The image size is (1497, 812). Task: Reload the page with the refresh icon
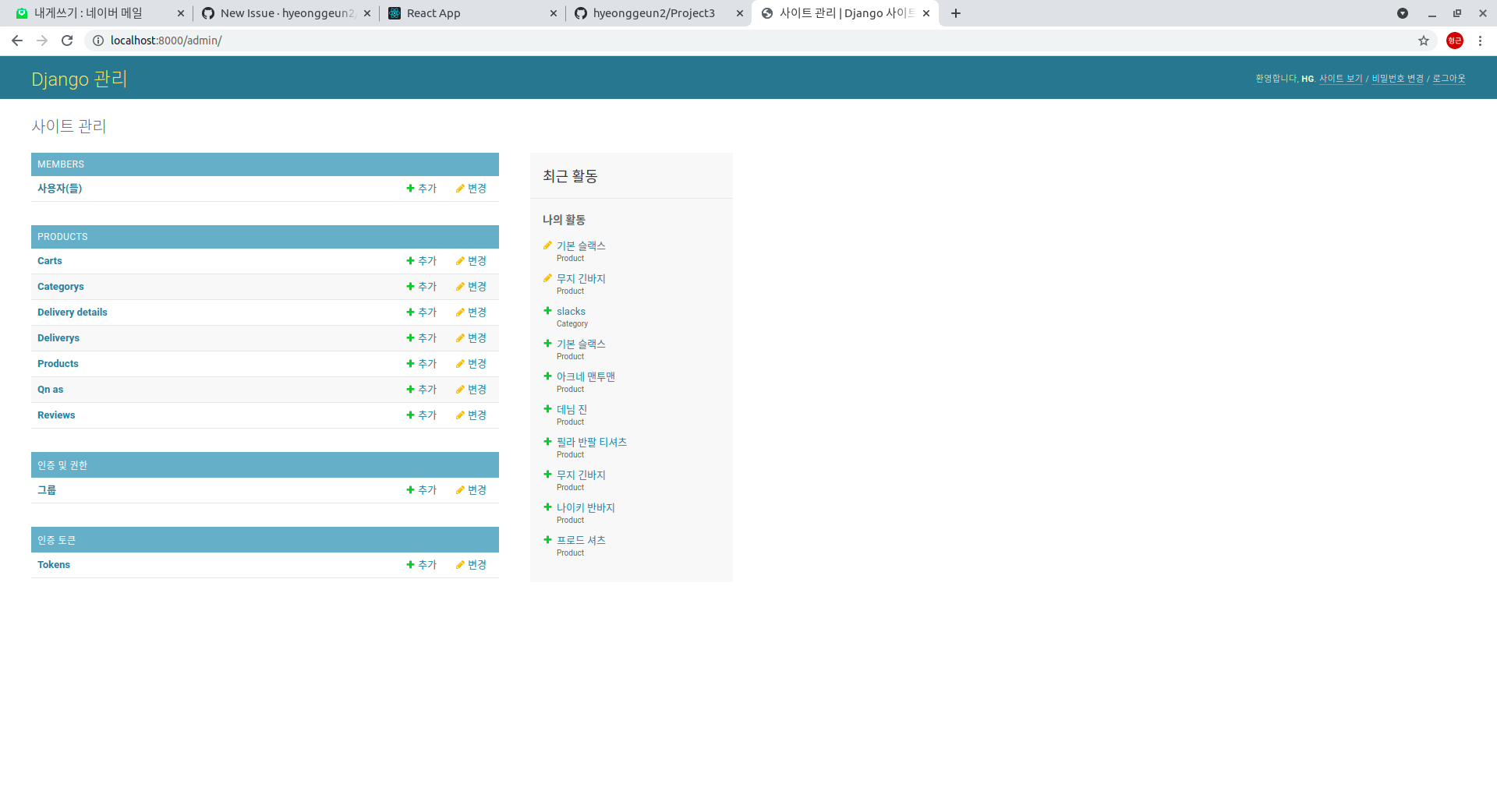coord(67,41)
